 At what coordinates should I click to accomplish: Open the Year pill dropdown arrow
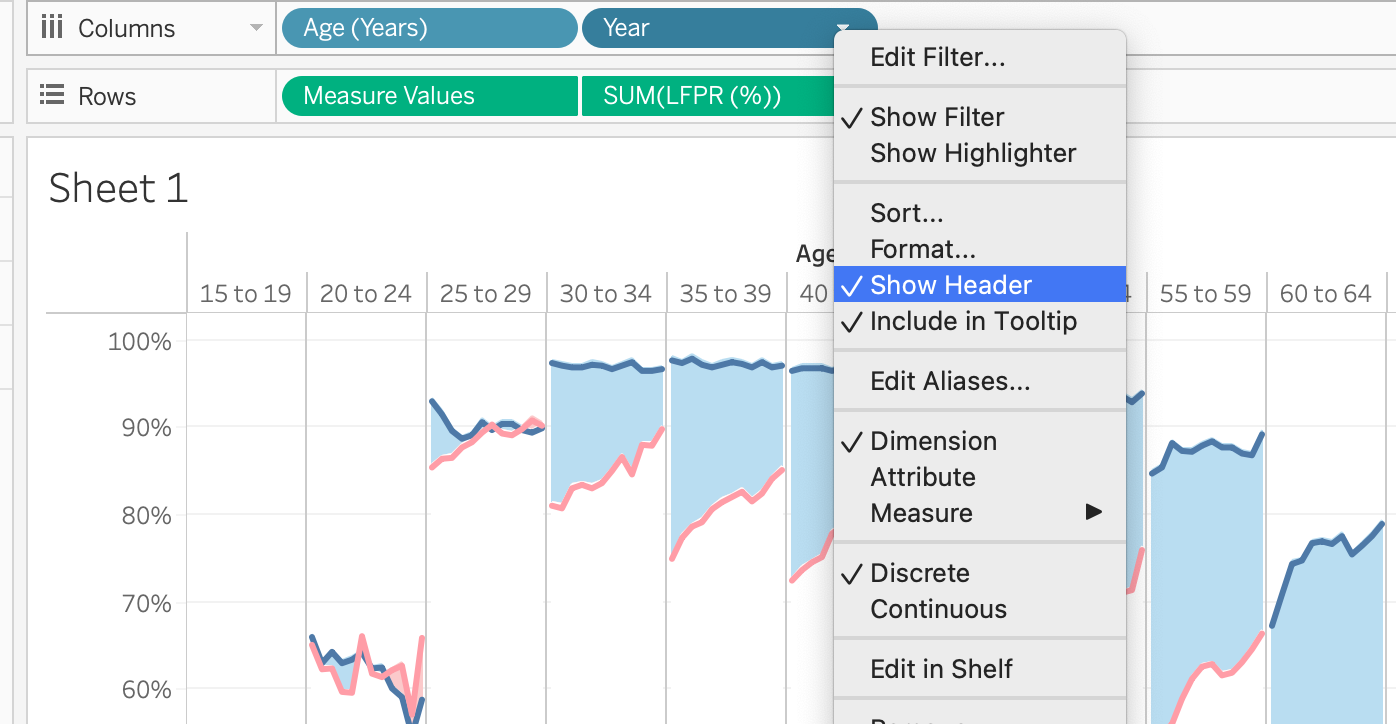(x=843, y=28)
